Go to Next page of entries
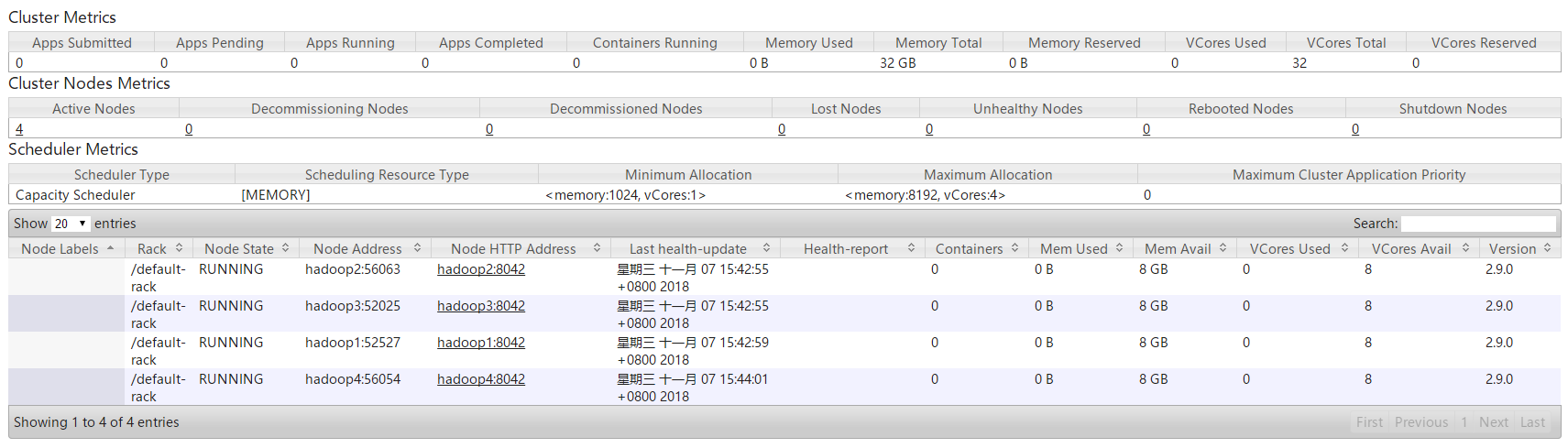1568x448 pixels. 1494,422
